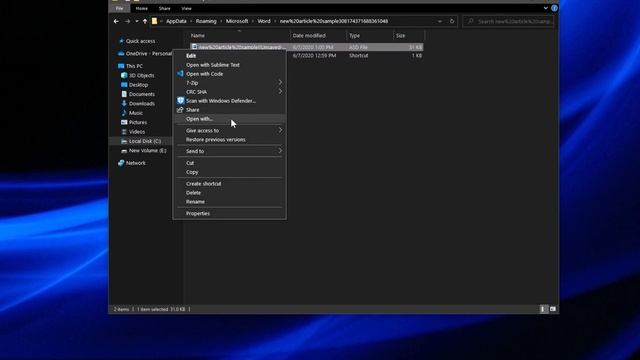Open the View ribbon tab
Image resolution: width=640 pixels, height=360 pixels.
point(186,8)
